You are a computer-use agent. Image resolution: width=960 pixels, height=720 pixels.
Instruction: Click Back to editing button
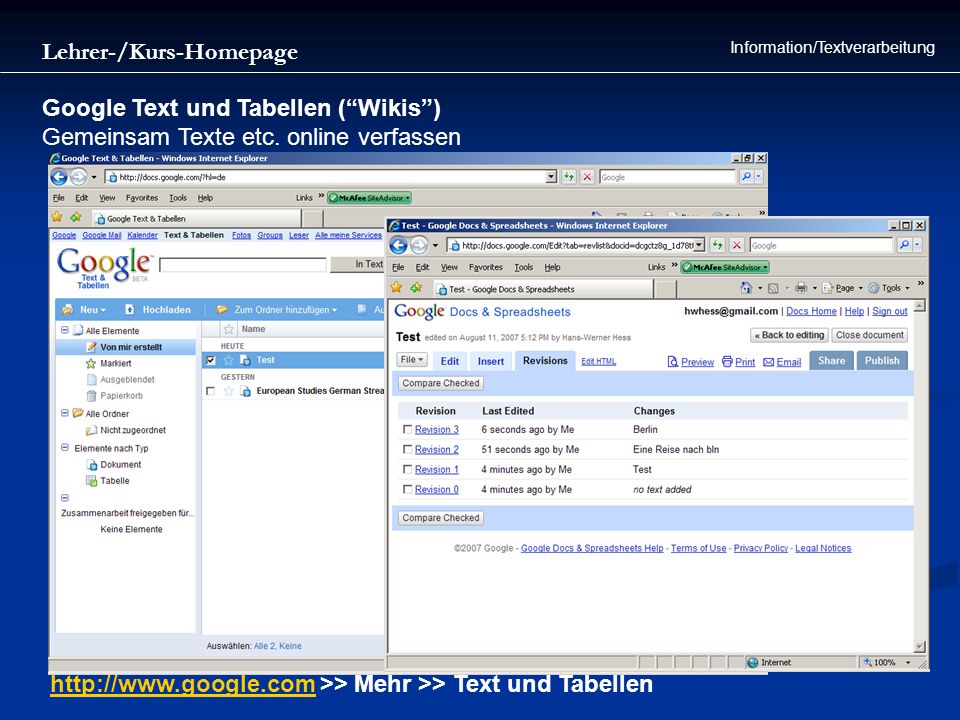point(789,335)
